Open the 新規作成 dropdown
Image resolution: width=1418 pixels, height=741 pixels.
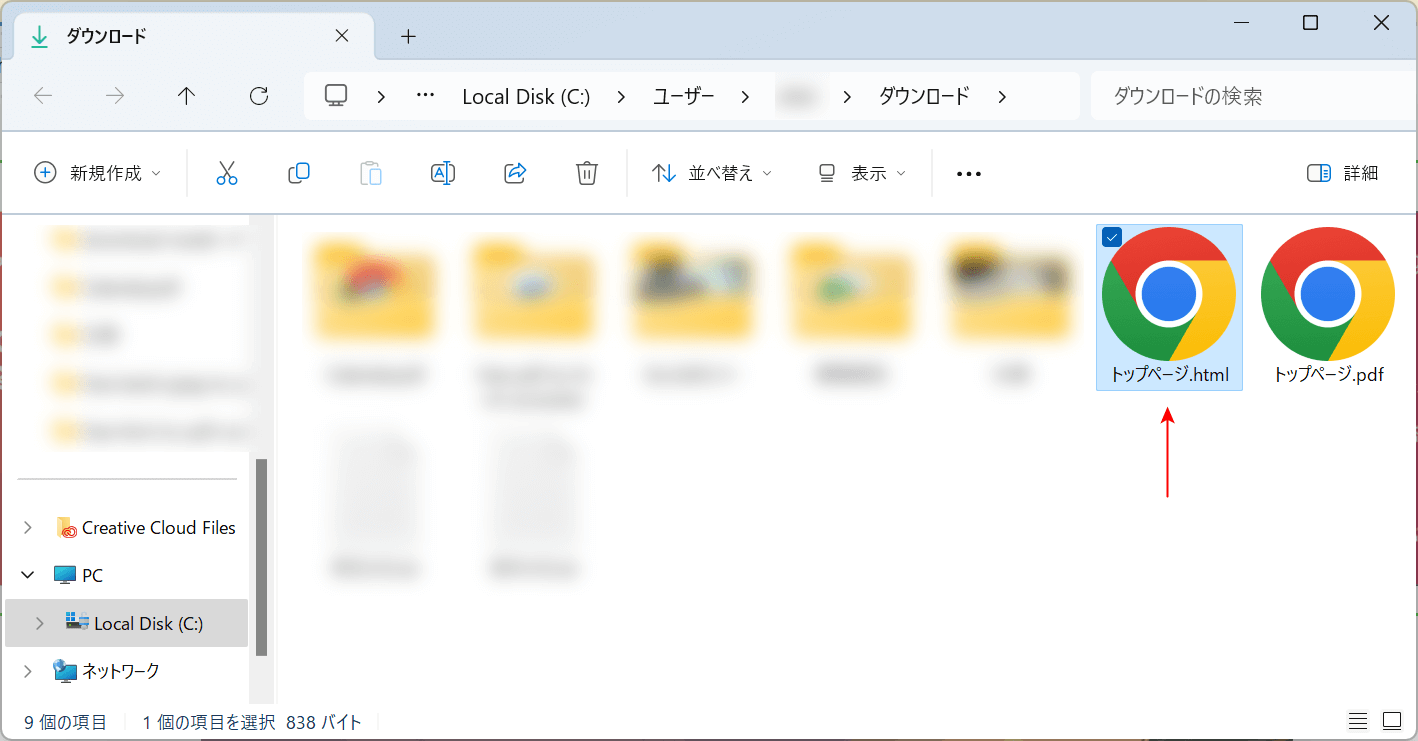tap(97, 173)
